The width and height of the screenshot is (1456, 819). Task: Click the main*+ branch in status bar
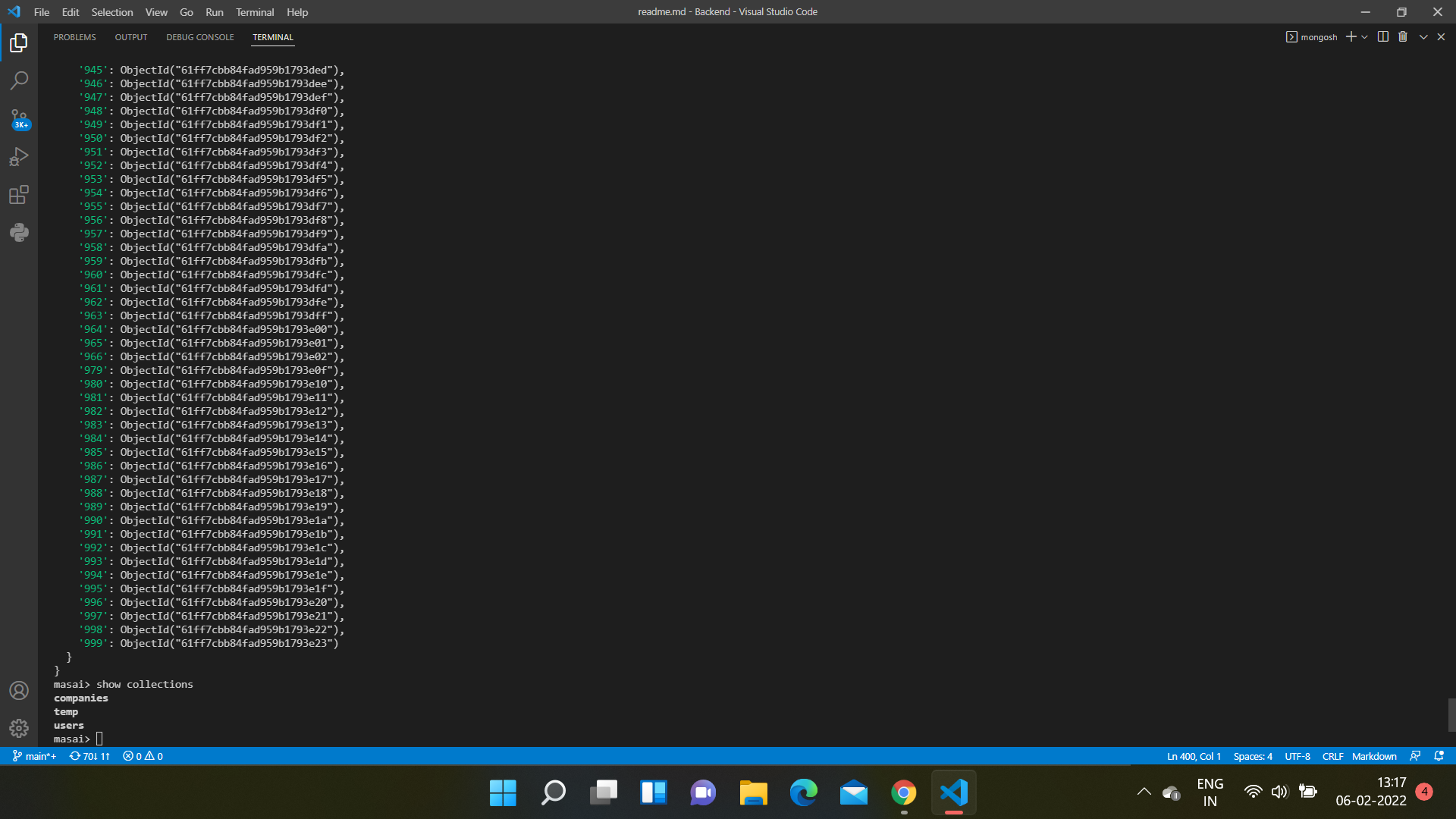(x=33, y=756)
